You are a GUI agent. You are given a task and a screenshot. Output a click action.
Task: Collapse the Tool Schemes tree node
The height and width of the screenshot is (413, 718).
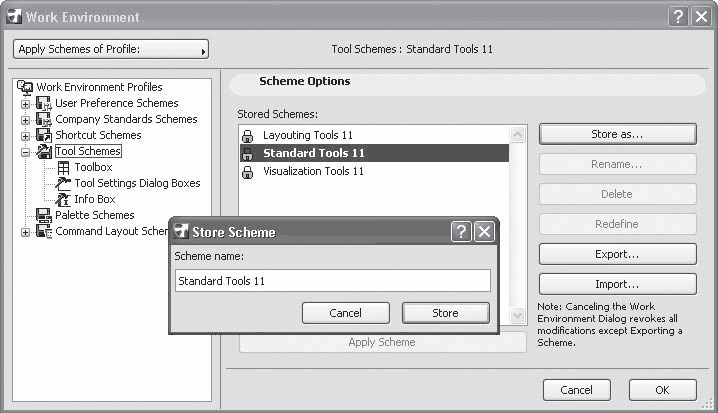pos(25,152)
